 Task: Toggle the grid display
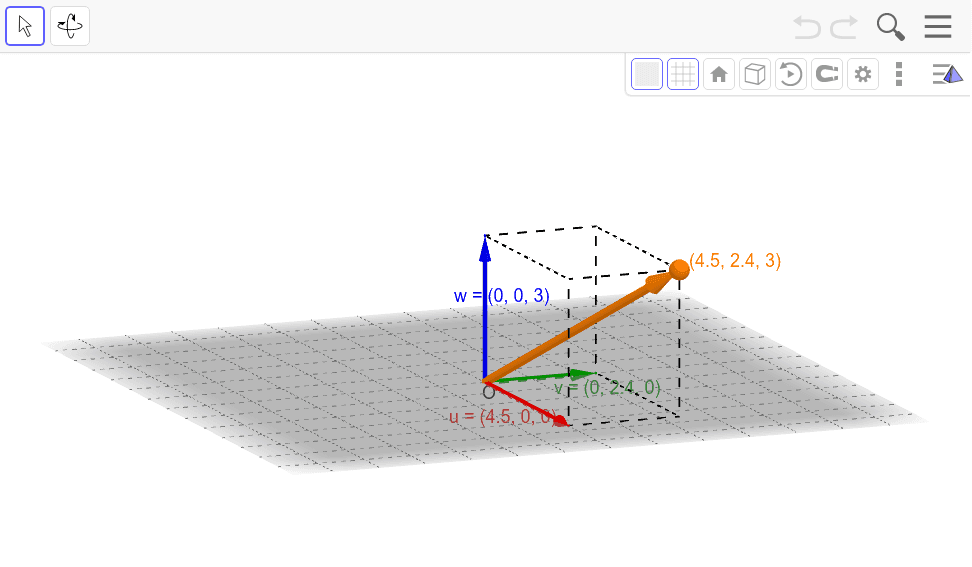pyautogui.click(x=683, y=74)
